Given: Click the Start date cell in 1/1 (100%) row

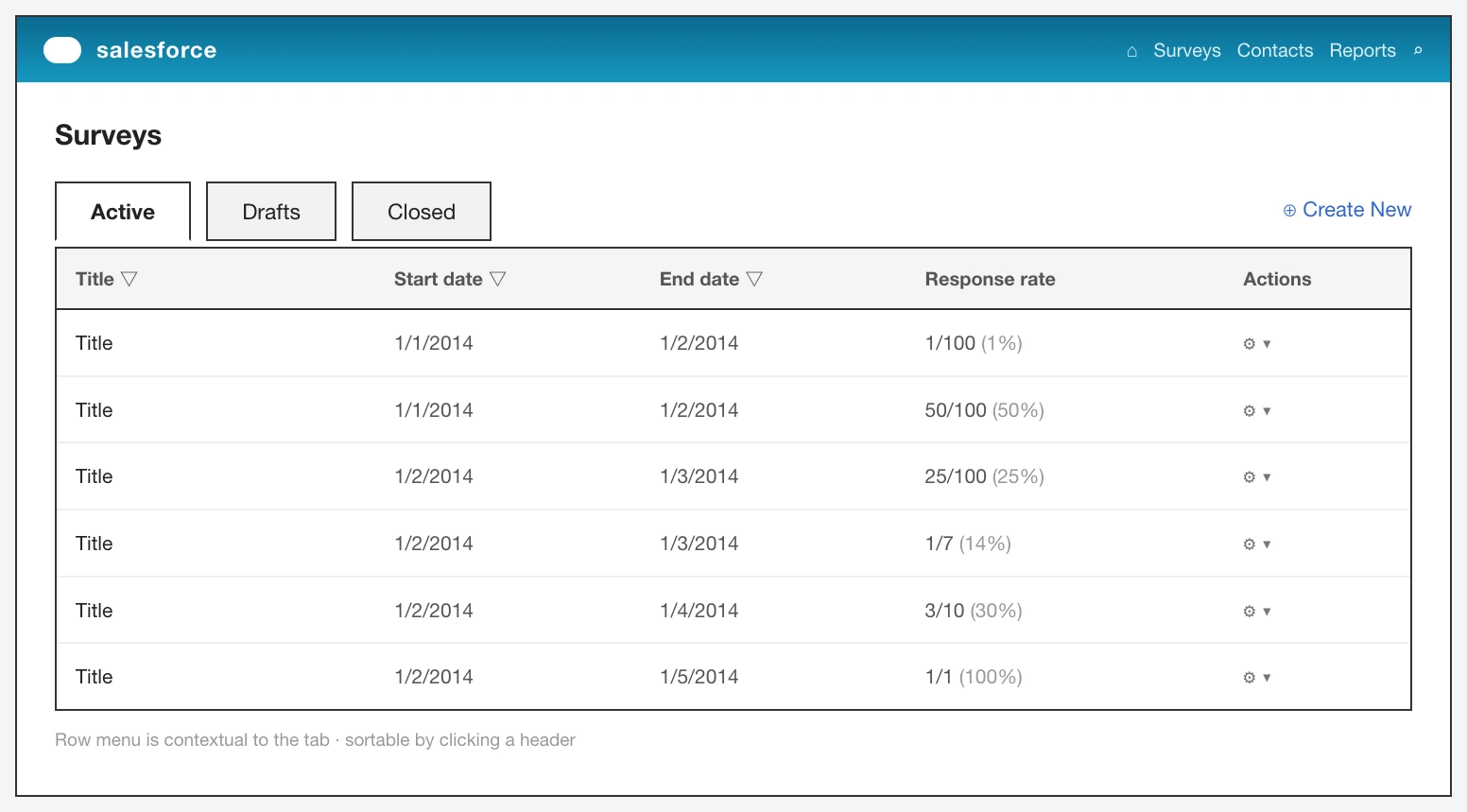Looking at the screenshot, I should (x=434, y=677).
